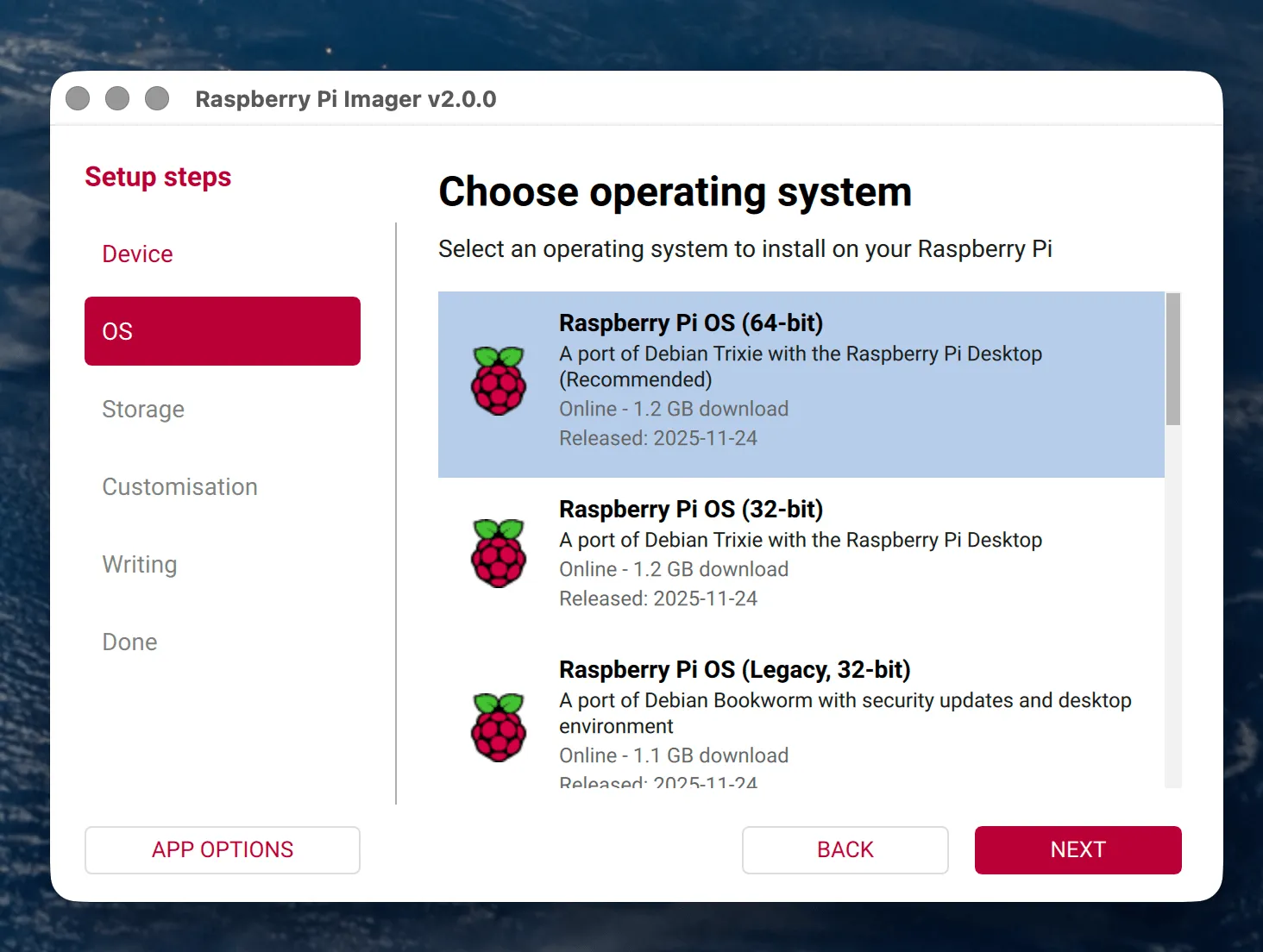Open APP OPTIONS
The width and height of the screenshot is (1263, 952).
[223, 850]
